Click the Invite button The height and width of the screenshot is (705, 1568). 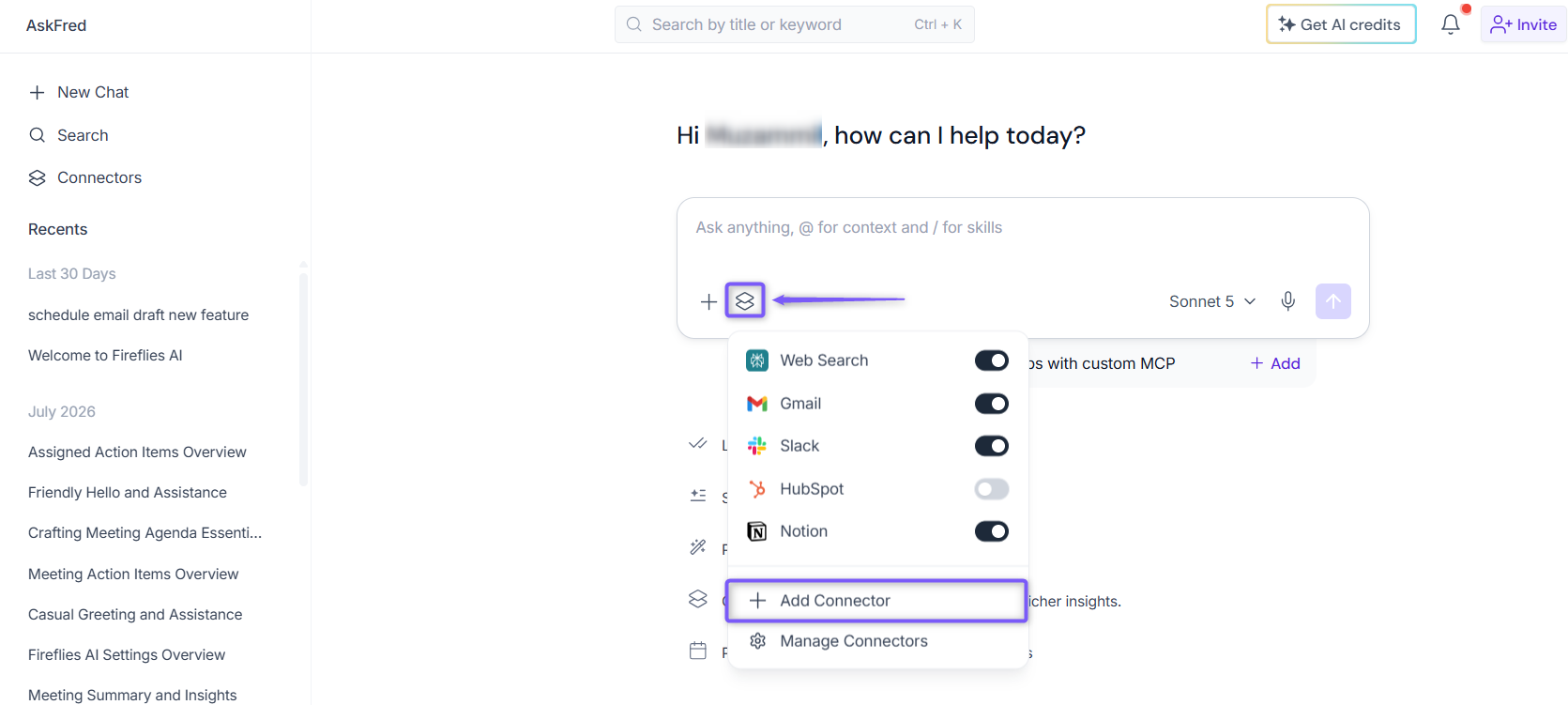point(1524,24)
